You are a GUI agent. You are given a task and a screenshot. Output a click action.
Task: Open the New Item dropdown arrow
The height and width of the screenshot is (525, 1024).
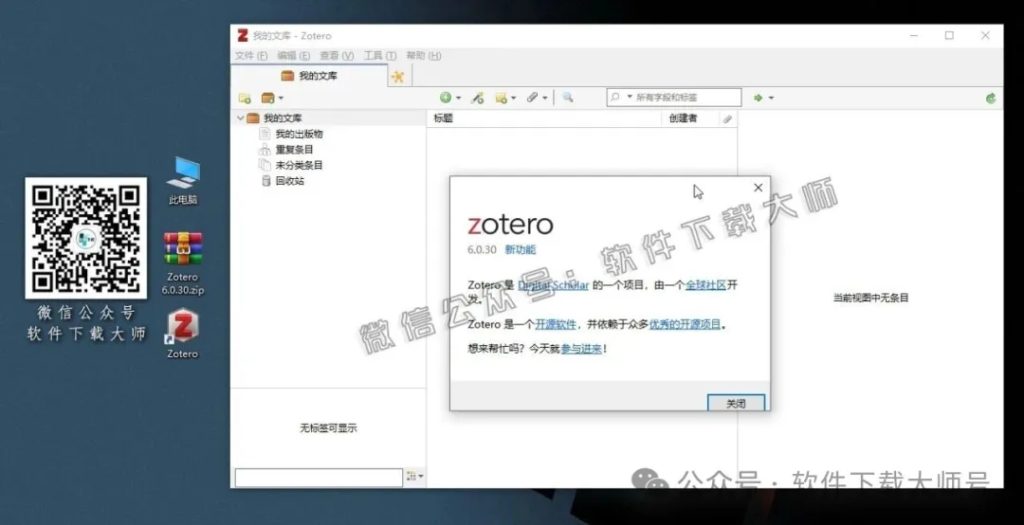point(458,98)
